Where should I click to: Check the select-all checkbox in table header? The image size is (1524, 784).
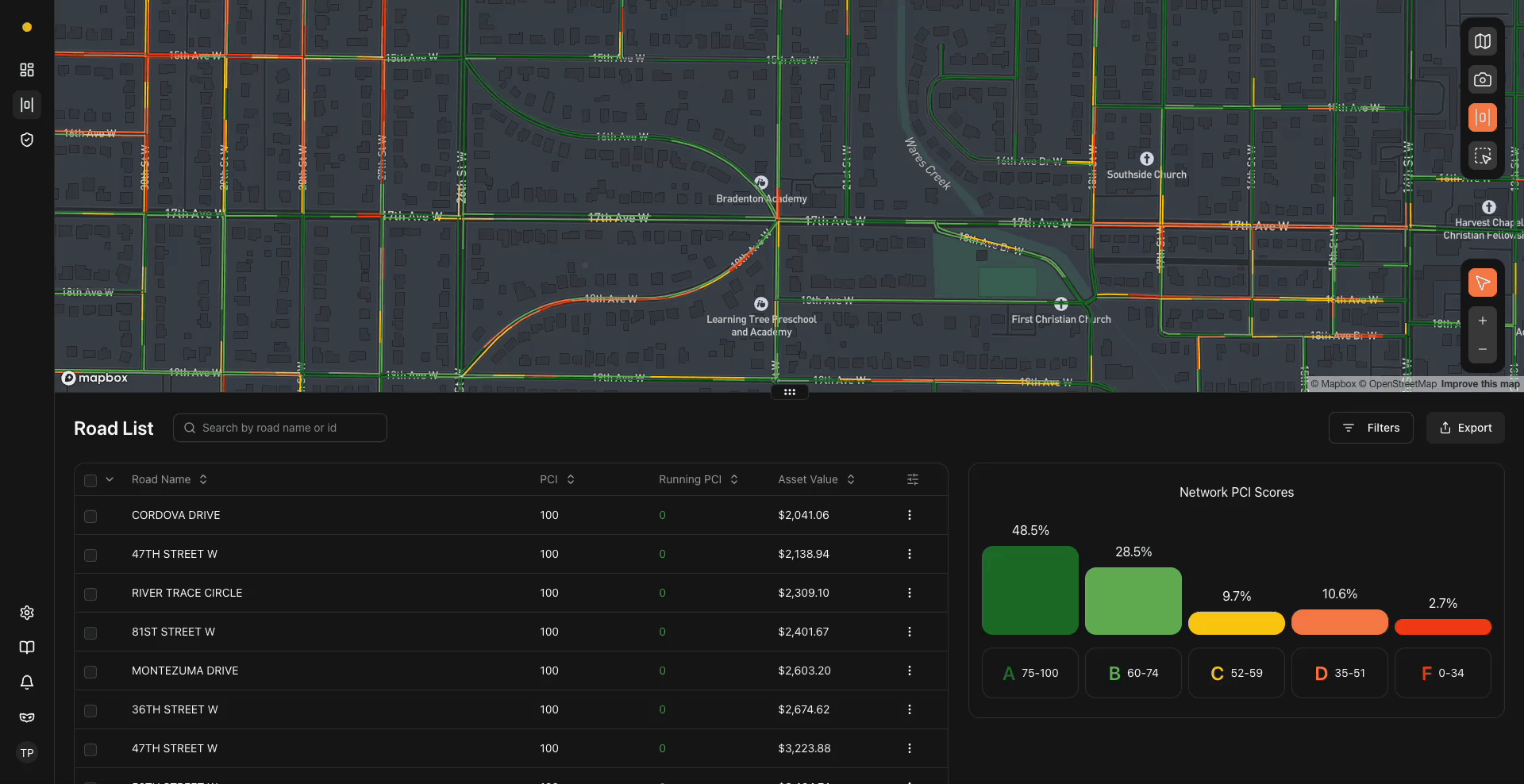(90, 480)
